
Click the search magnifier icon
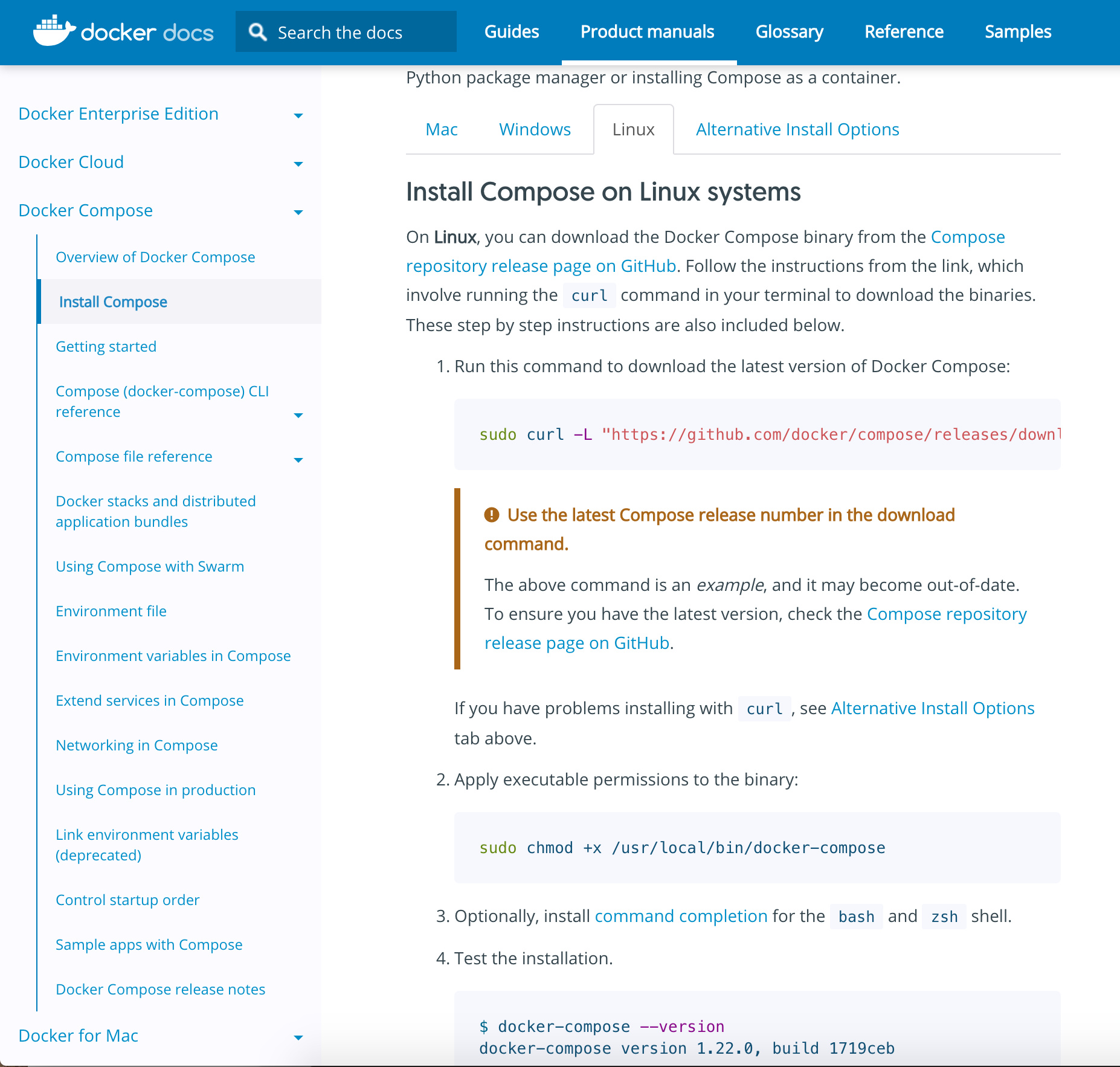click(258, 32)
